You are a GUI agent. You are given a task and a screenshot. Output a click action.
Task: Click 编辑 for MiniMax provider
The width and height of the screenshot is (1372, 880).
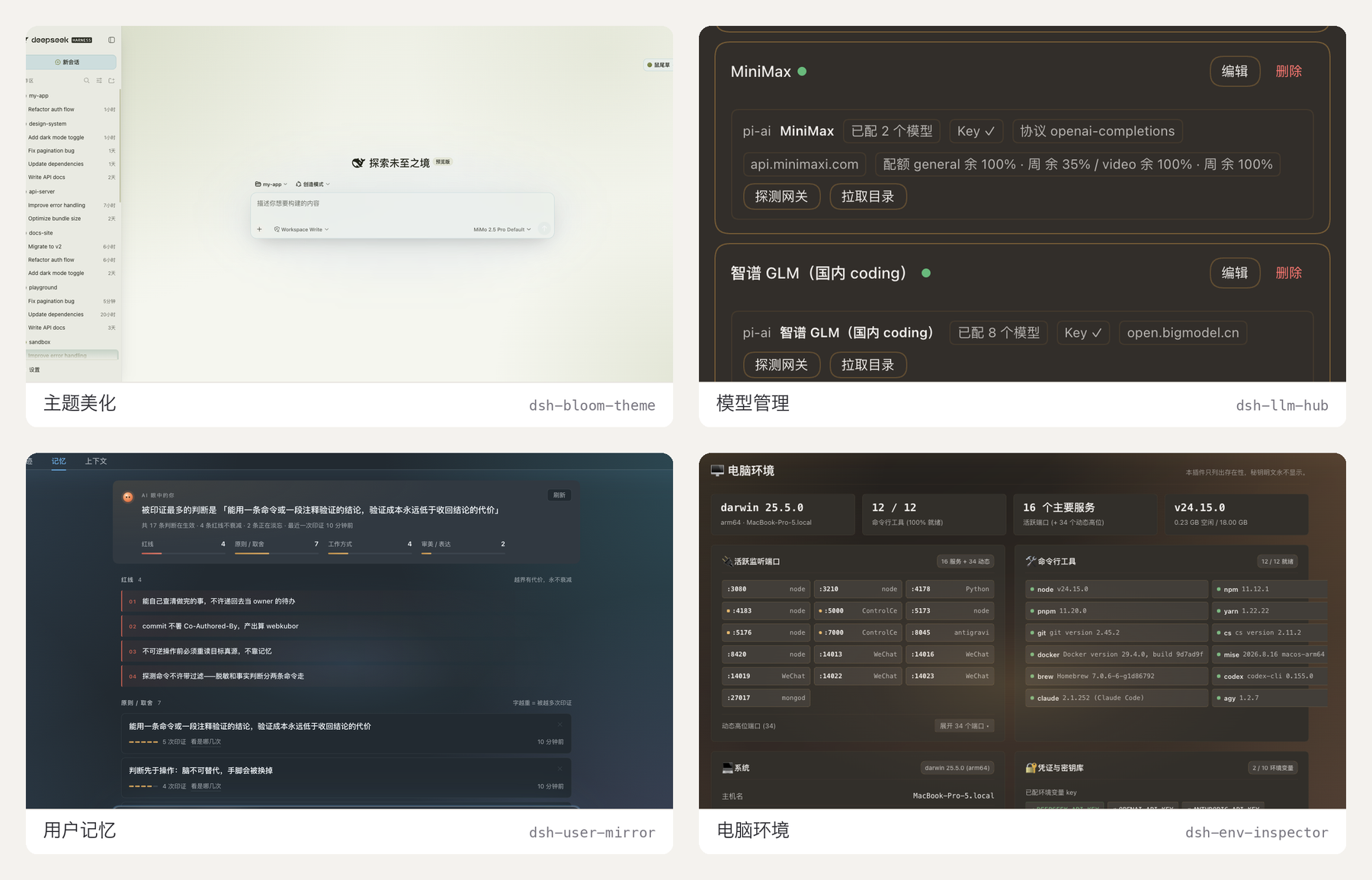pos(1235,72)
